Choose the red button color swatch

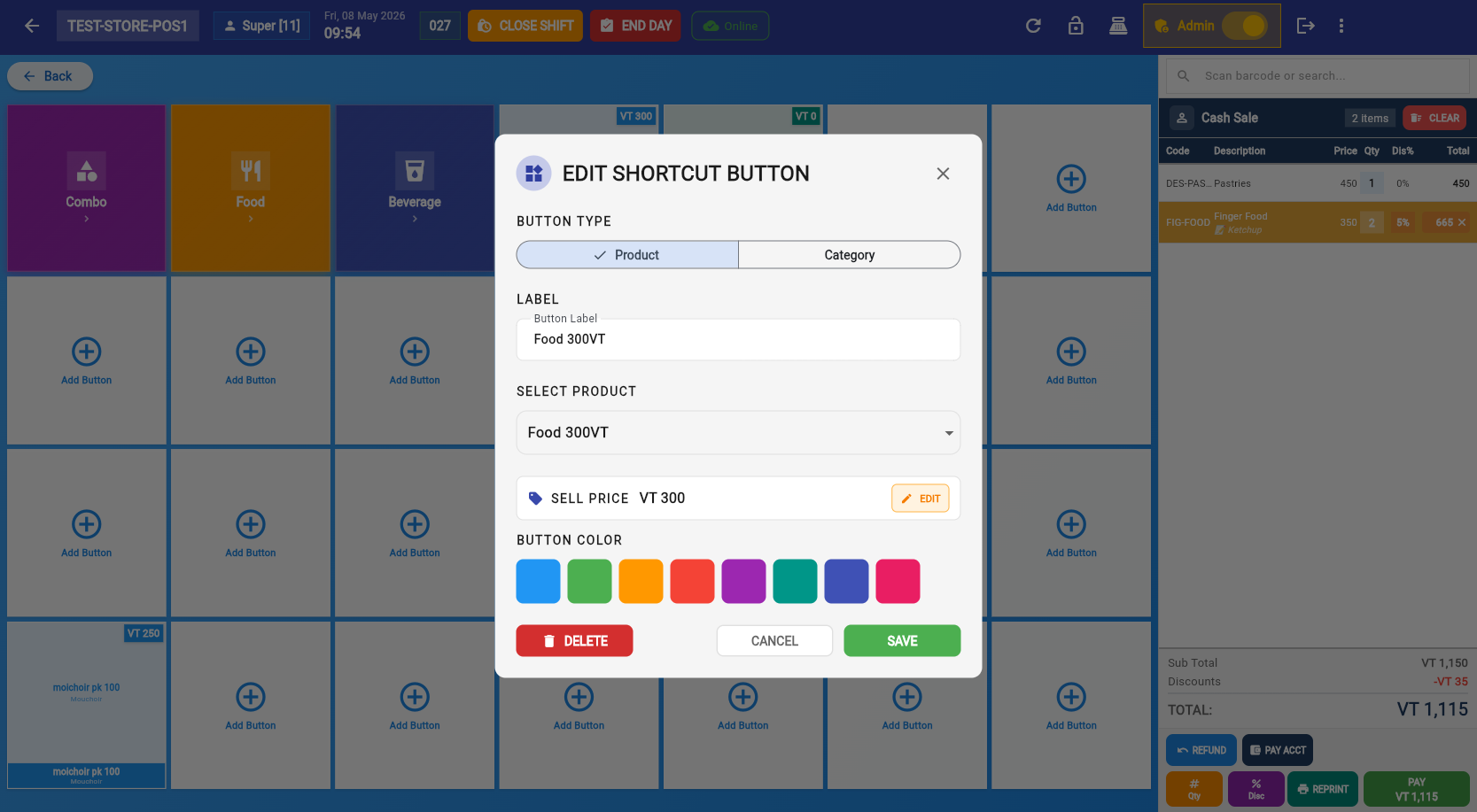(693, 581)
